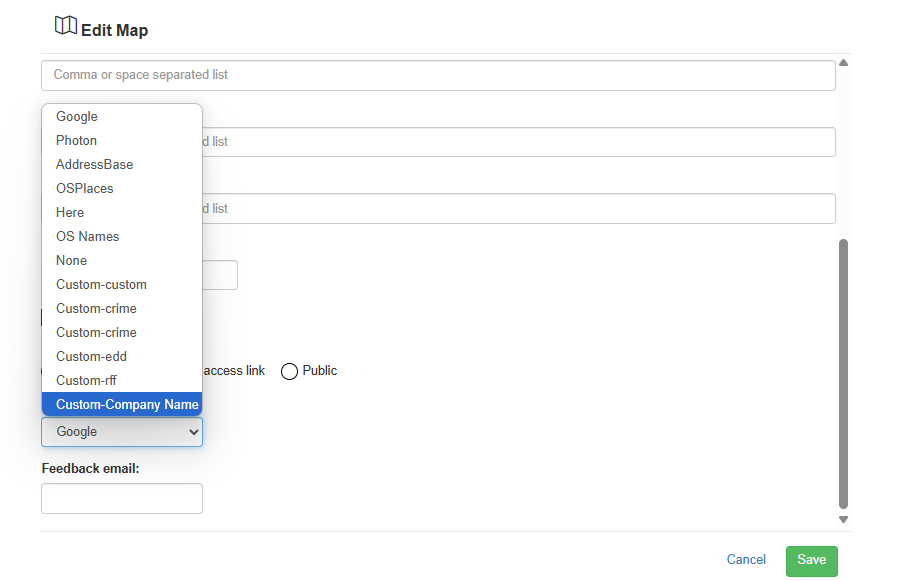Click the vertical scrollbar thumb

click(x=843, y=374)
